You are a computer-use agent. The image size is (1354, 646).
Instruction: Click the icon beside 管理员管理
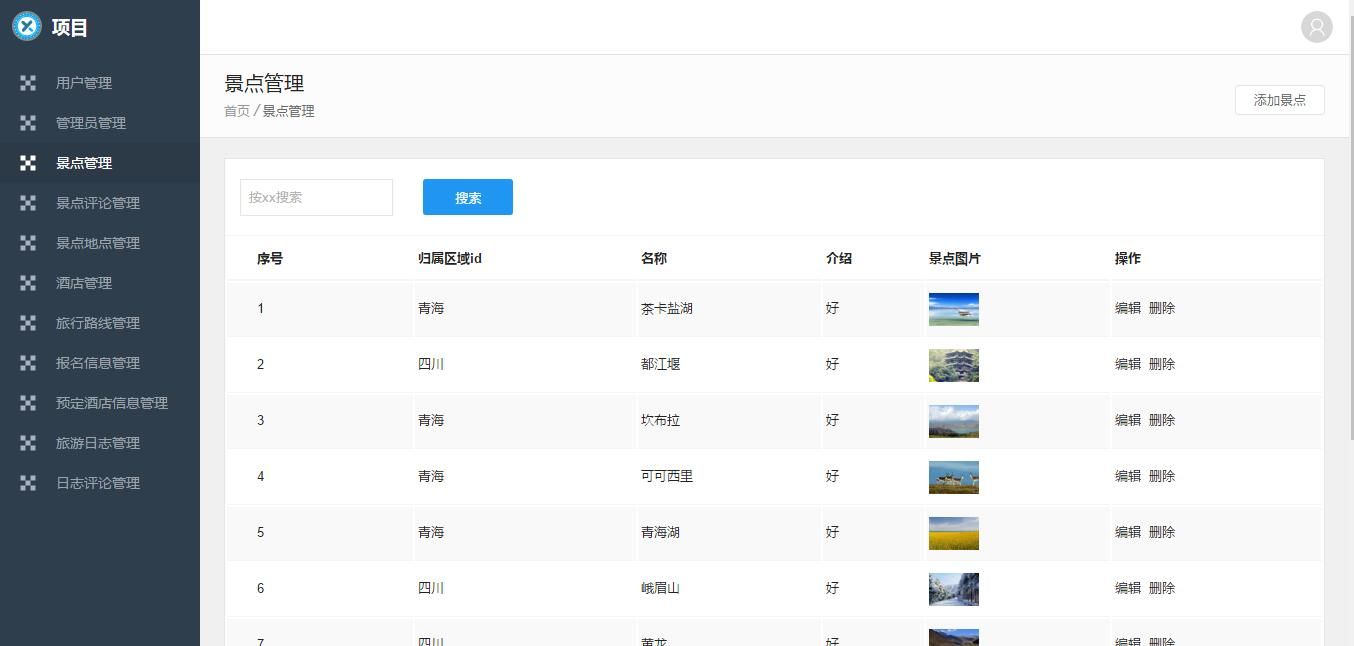point(28,123)
